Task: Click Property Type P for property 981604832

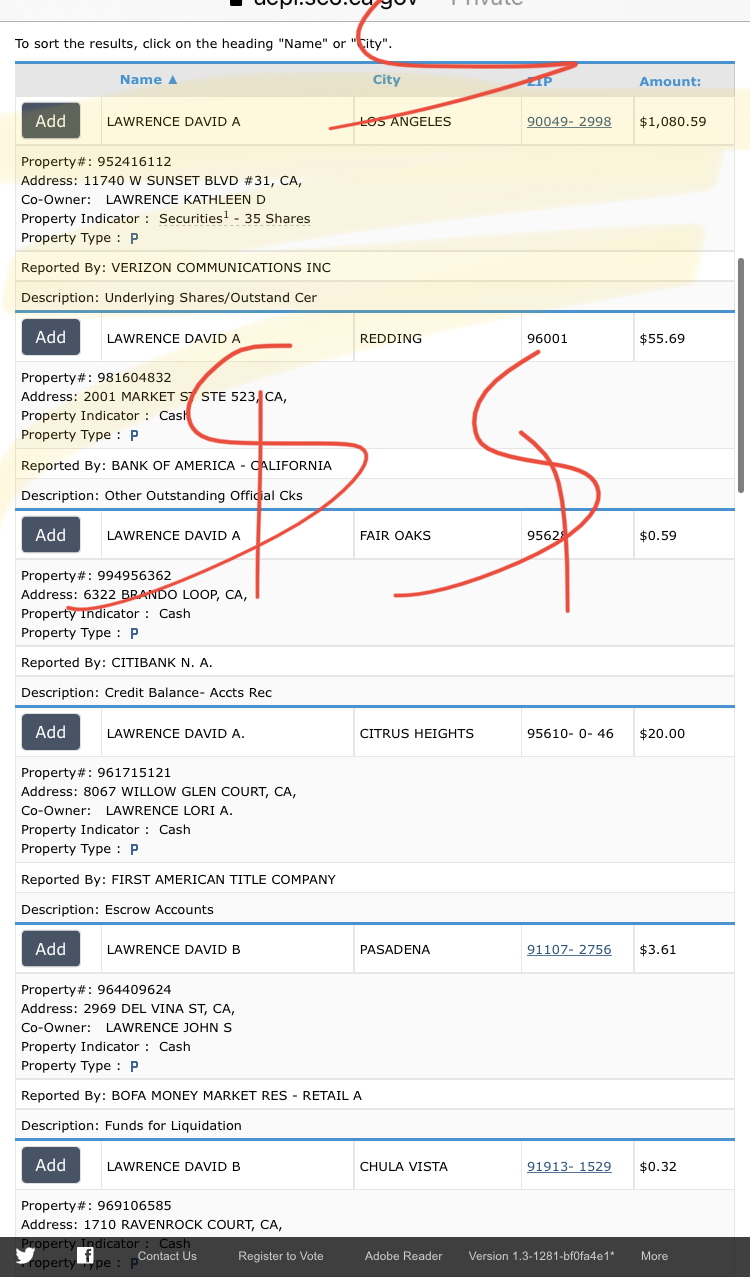Action: coord(134,435)
